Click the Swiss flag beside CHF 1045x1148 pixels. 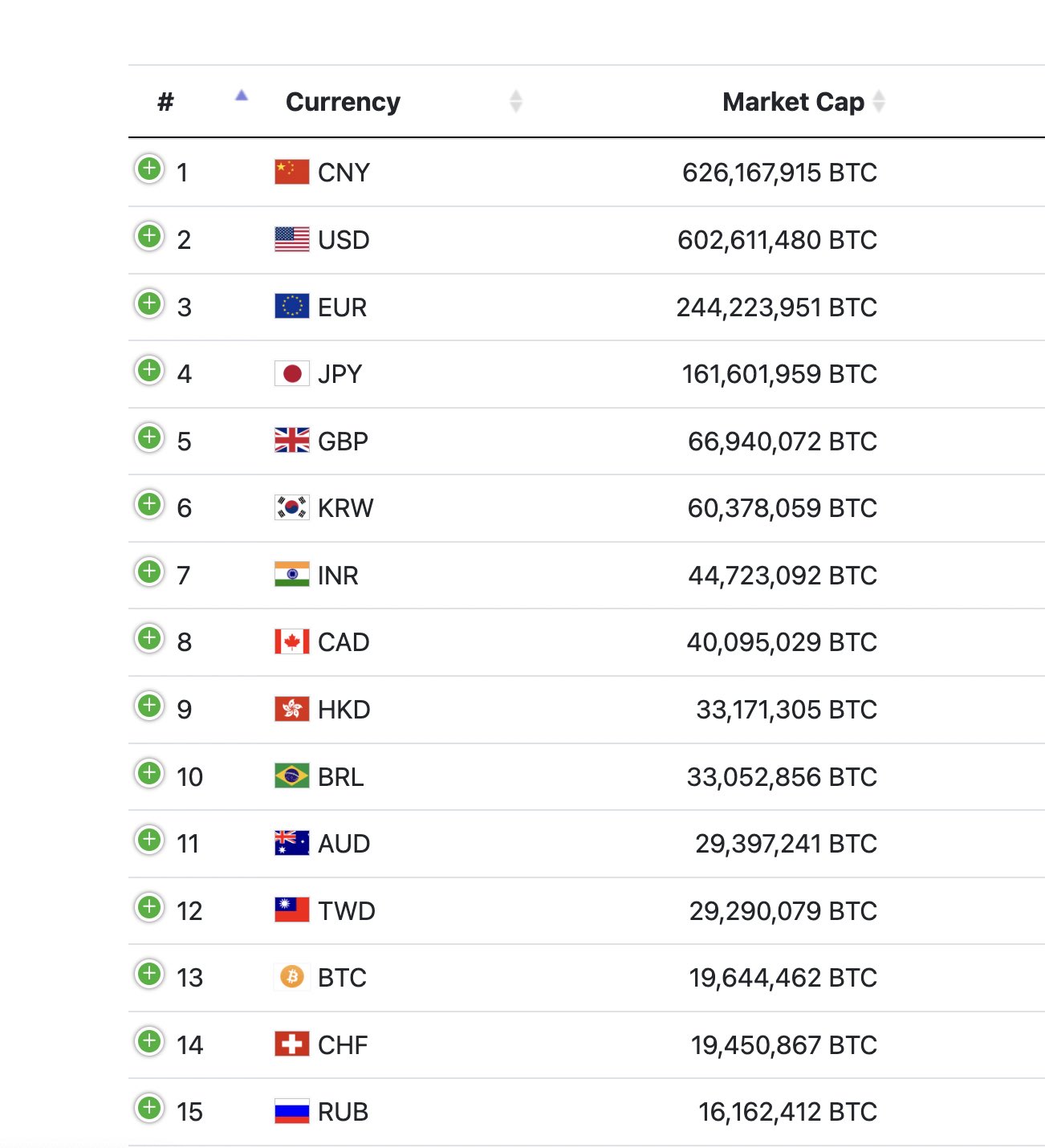point(291,1044)
